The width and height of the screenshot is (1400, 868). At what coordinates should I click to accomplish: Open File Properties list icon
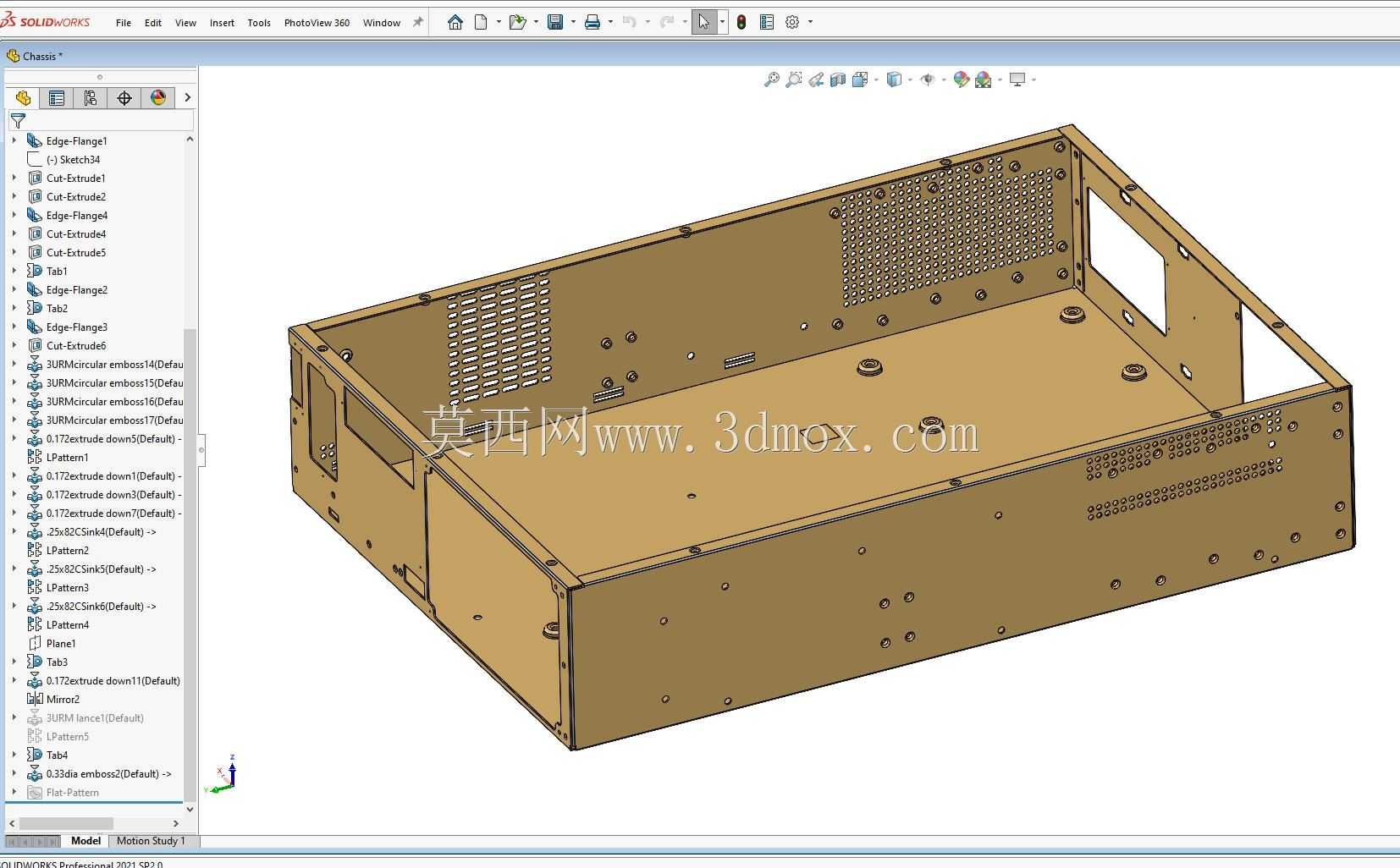point(767,22)
